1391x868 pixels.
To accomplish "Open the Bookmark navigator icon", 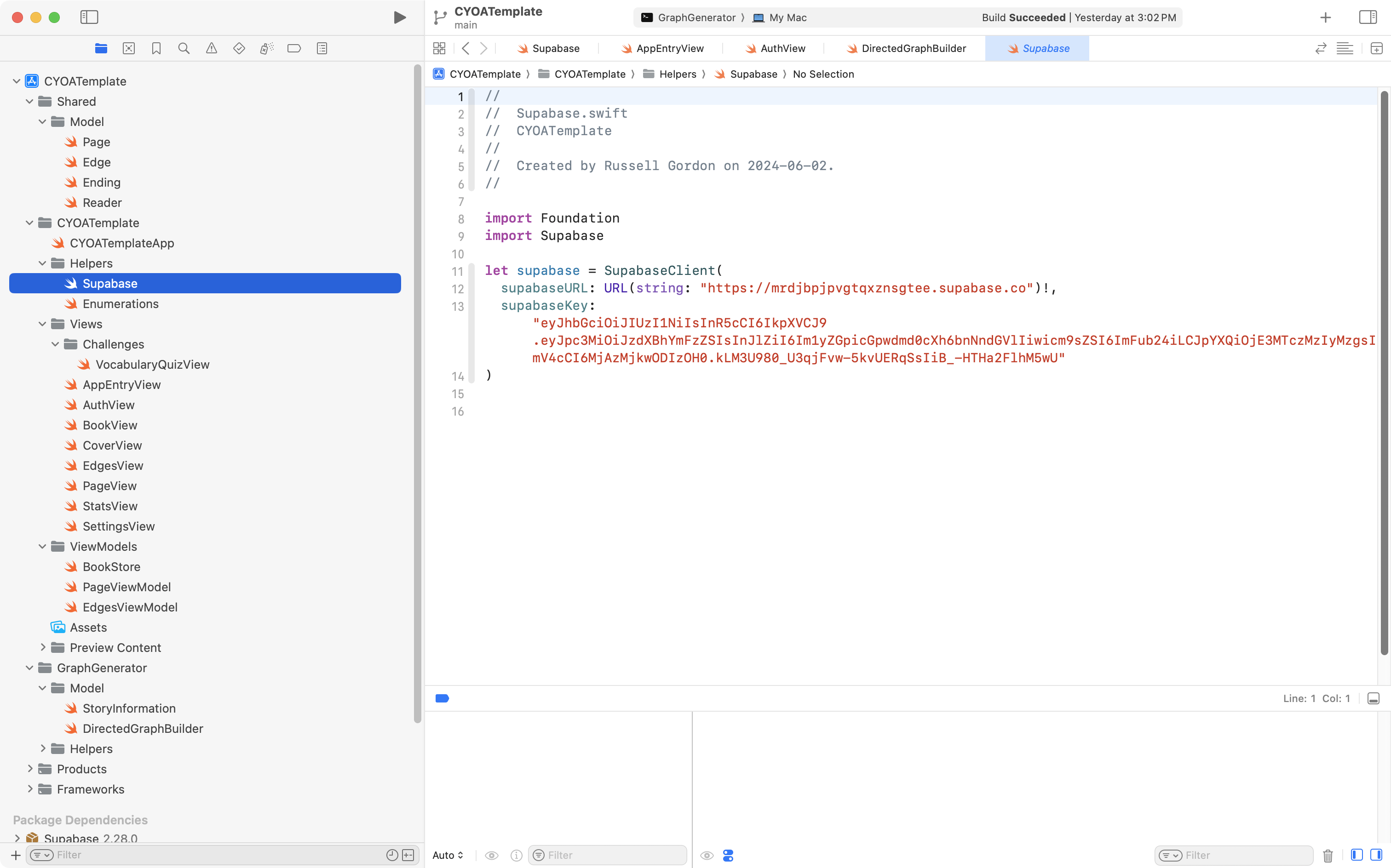I will (156, 48).
